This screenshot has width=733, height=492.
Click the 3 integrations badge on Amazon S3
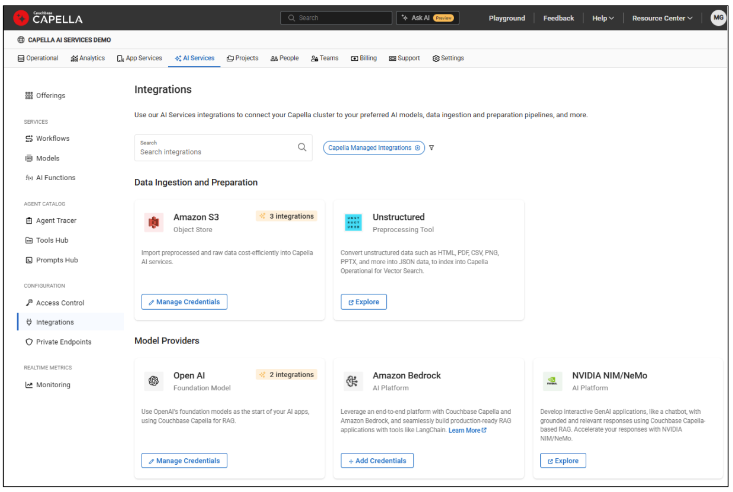pos(287,216)
